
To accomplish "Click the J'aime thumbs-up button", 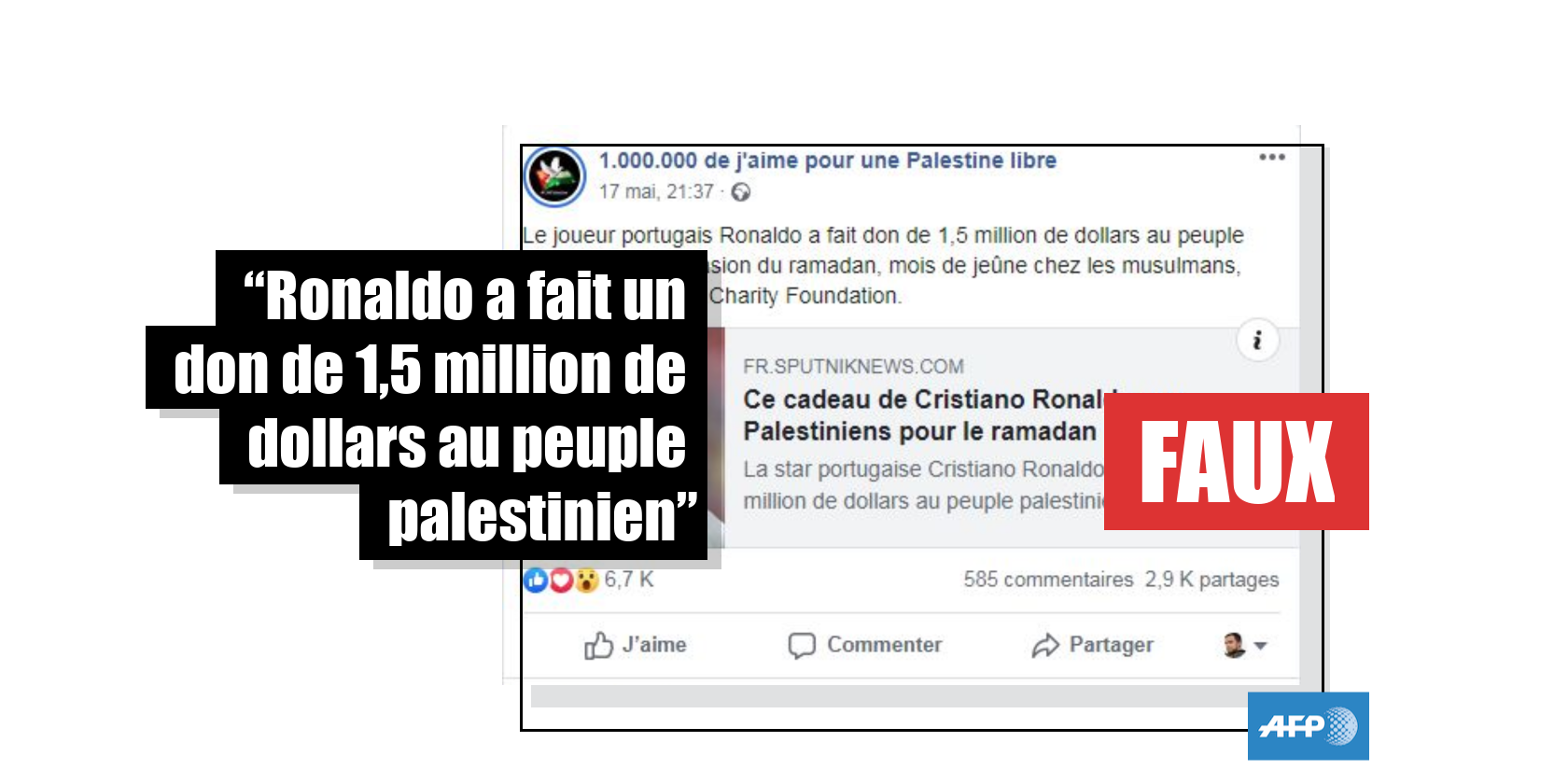I will click(x=635, y=645).
